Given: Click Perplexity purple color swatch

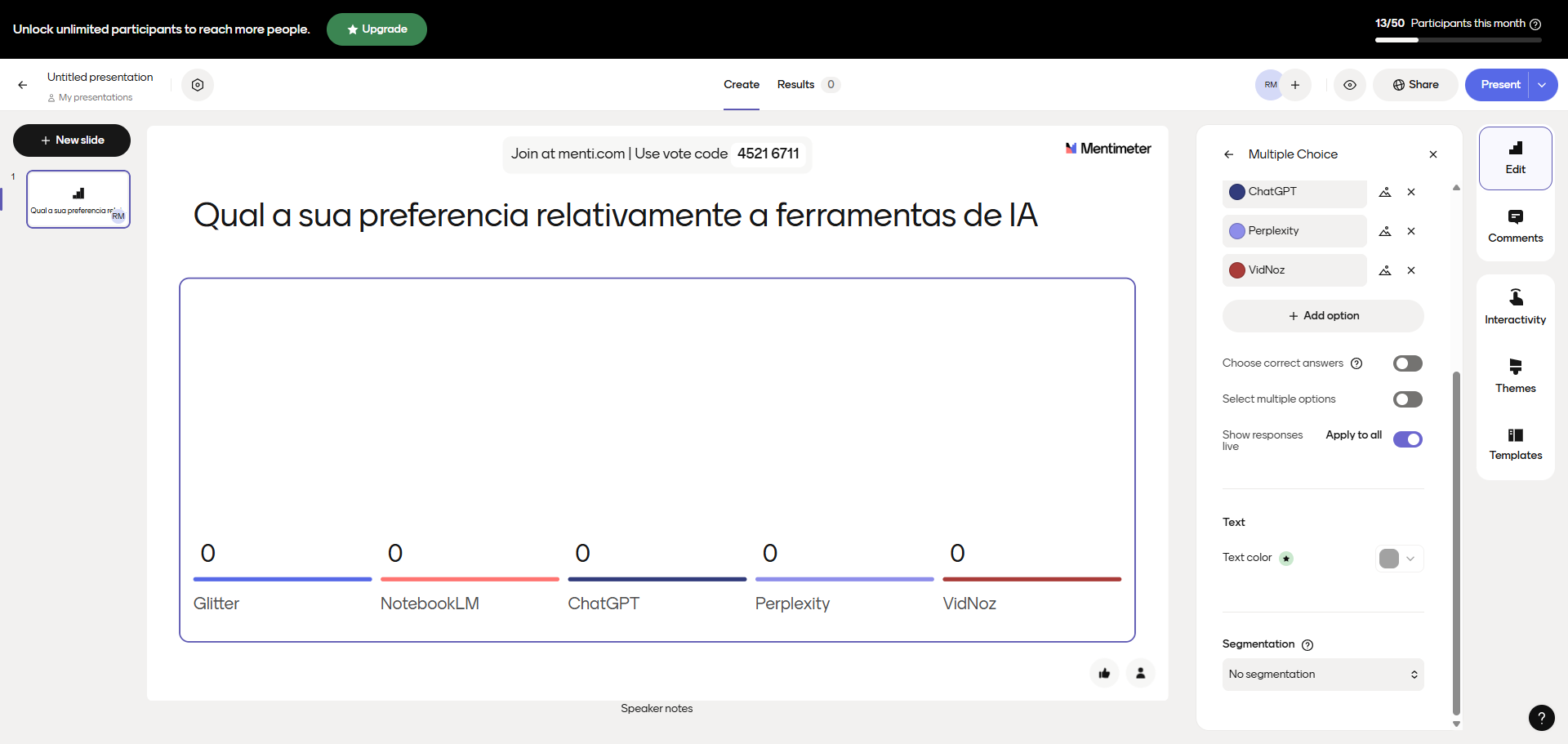Looking at the screenshot, I should 1237,231.
